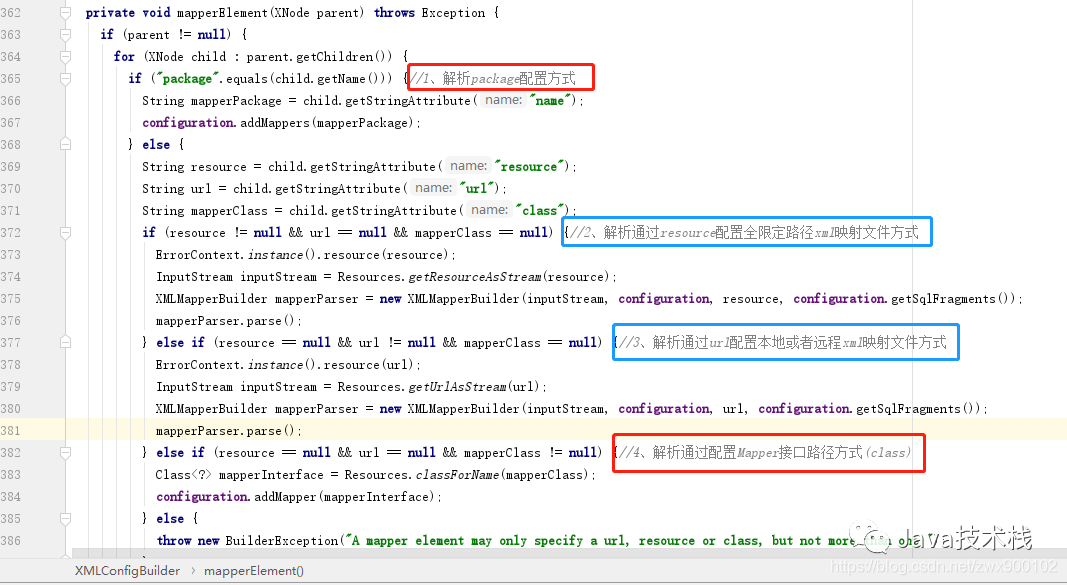Click line number 384 in the gutter
This screenshot has height=585, width=1067.
pyautogui.click(x=11, y=497)
